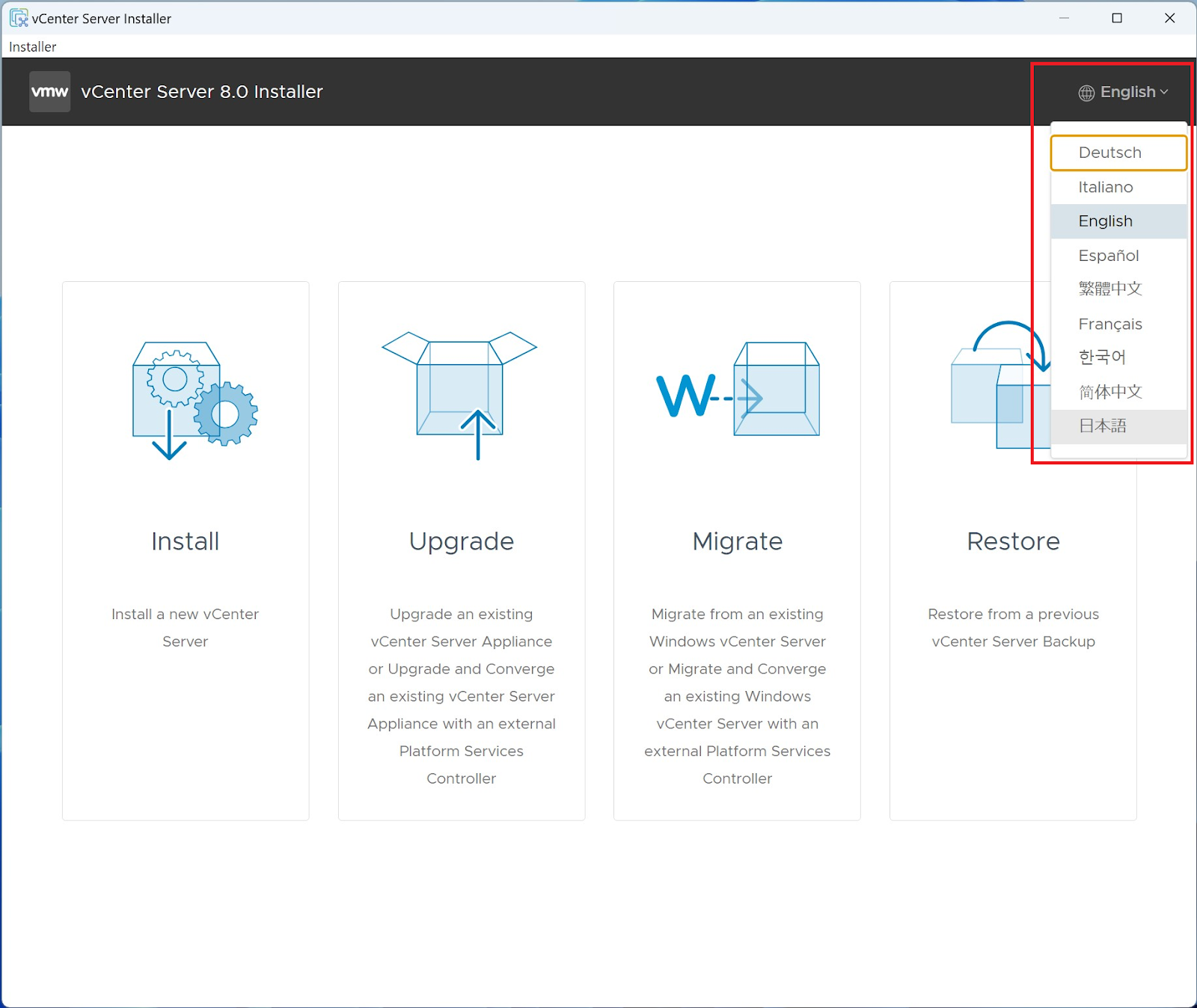Choose 繁體中文 from the language menu
Image resolution: width=1197 pixels, height=1008 pixels.
[x=1118, y=289]
